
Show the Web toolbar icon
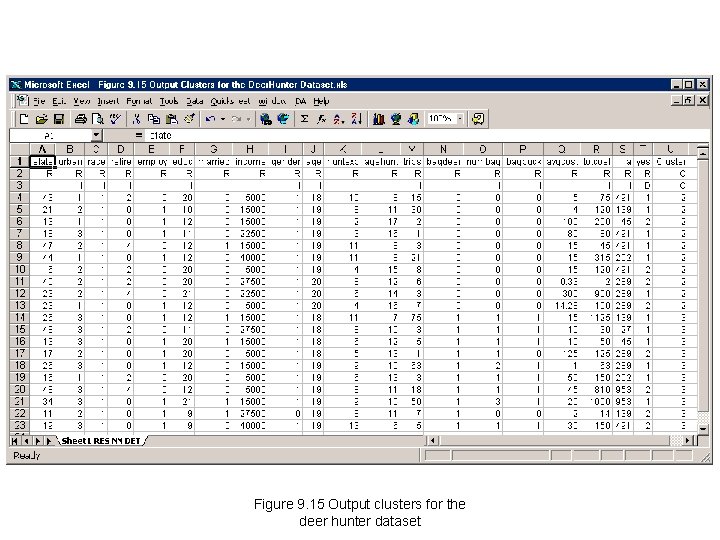[283, 119]
